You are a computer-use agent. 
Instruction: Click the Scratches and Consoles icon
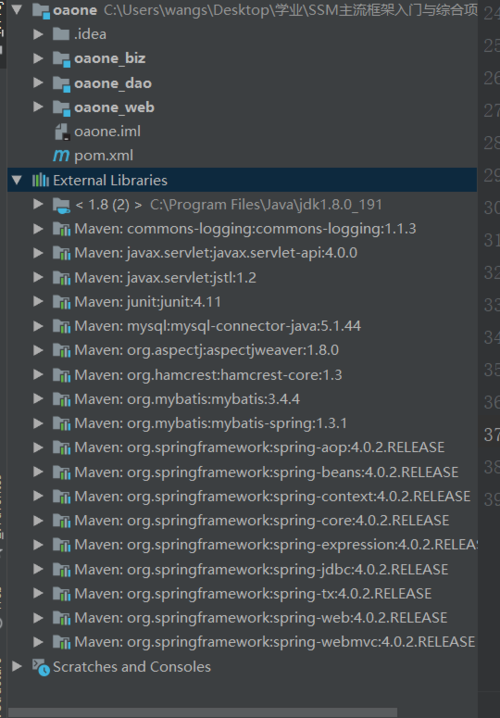coord(41,667)
